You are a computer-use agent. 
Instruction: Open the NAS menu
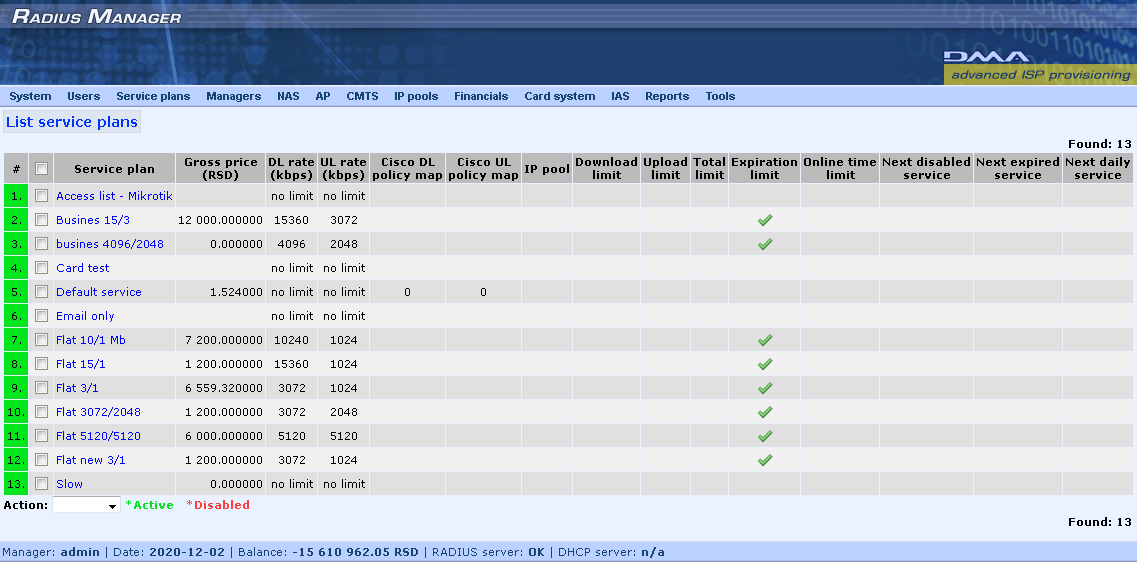point(288,96)
